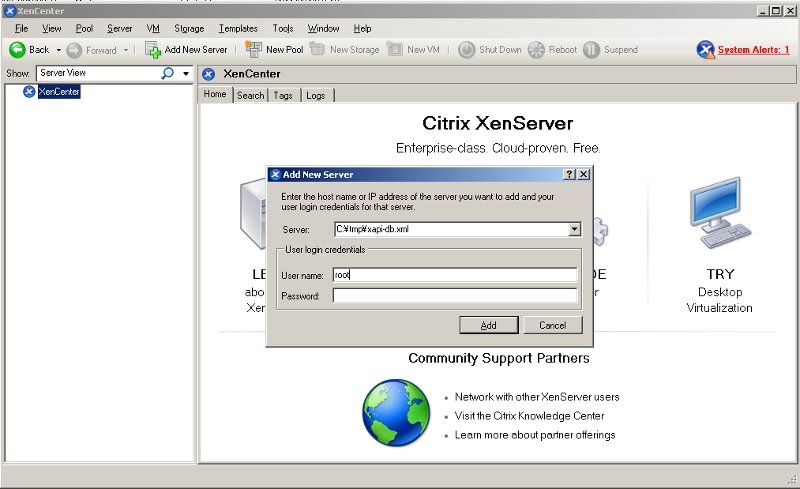Open the Templates menu
The width and height of the screenshot is (800, 489).
point(238,29)
